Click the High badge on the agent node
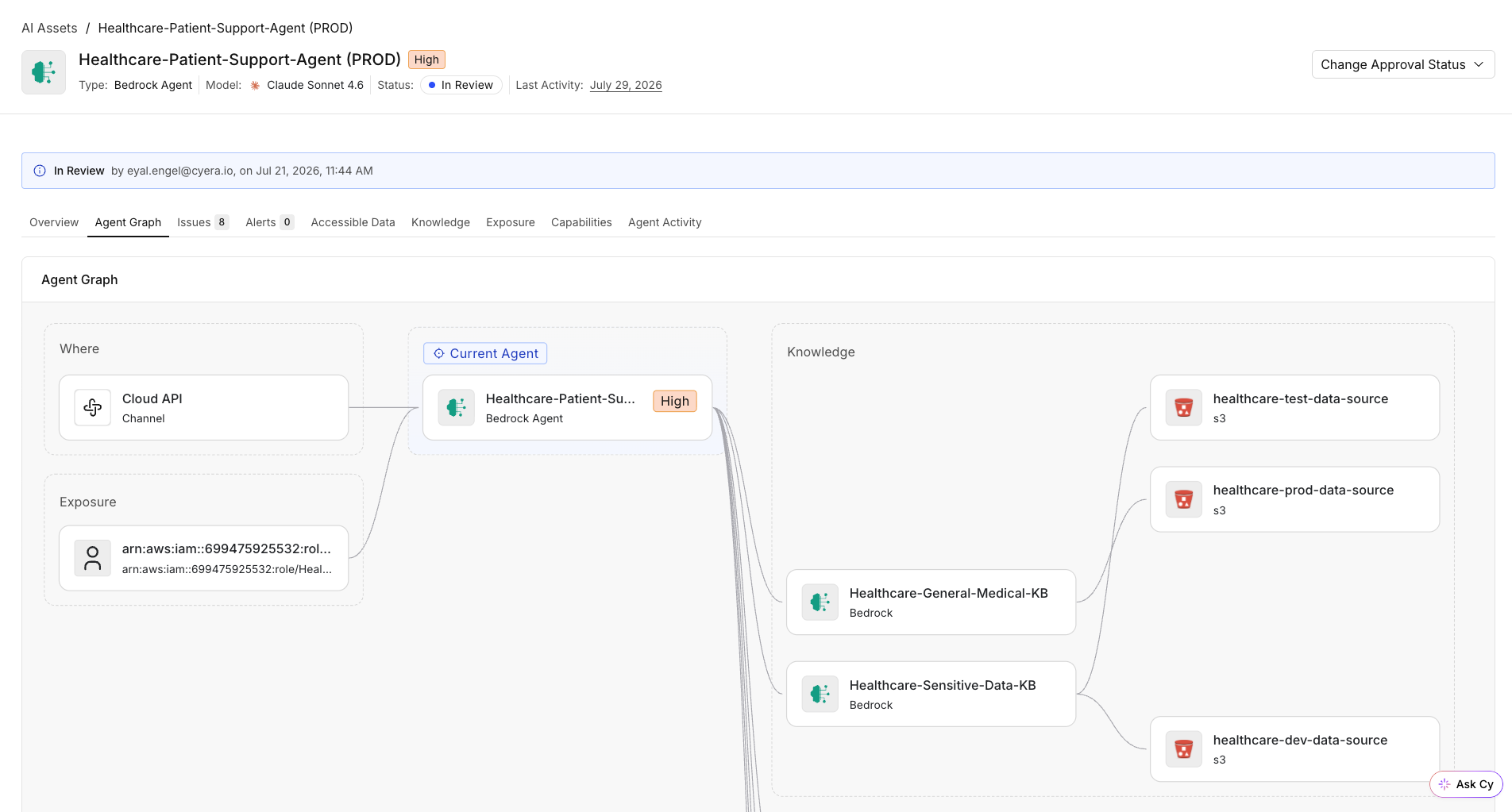 click(x=675, y=402)
